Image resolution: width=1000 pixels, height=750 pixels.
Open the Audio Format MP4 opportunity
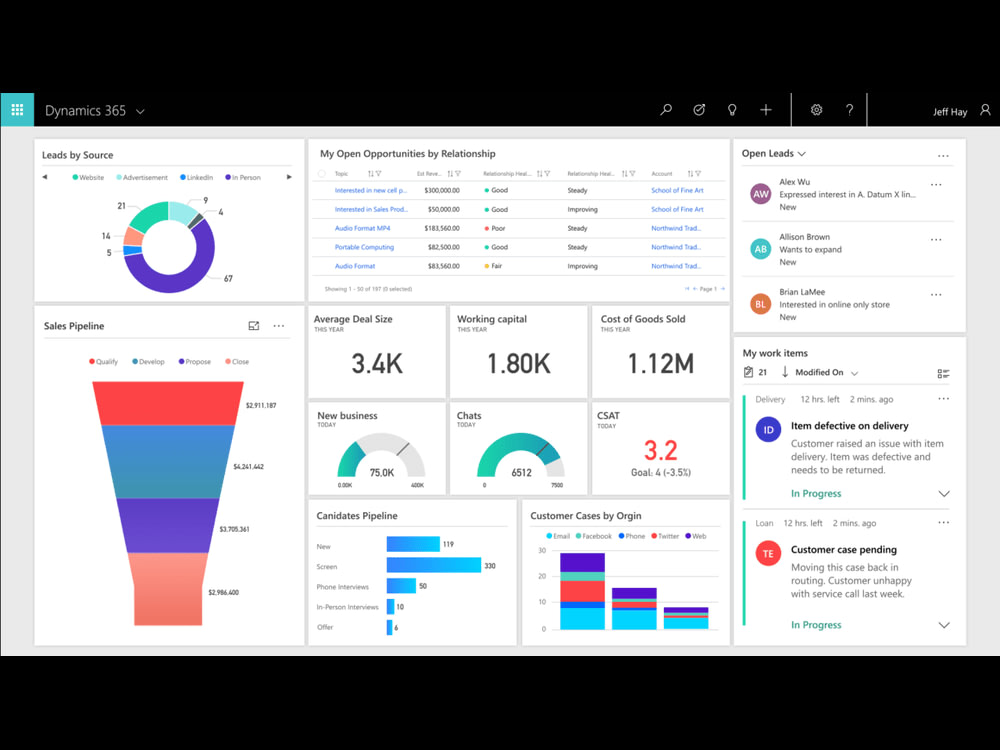pyautogui.click(x=362, y=228)
